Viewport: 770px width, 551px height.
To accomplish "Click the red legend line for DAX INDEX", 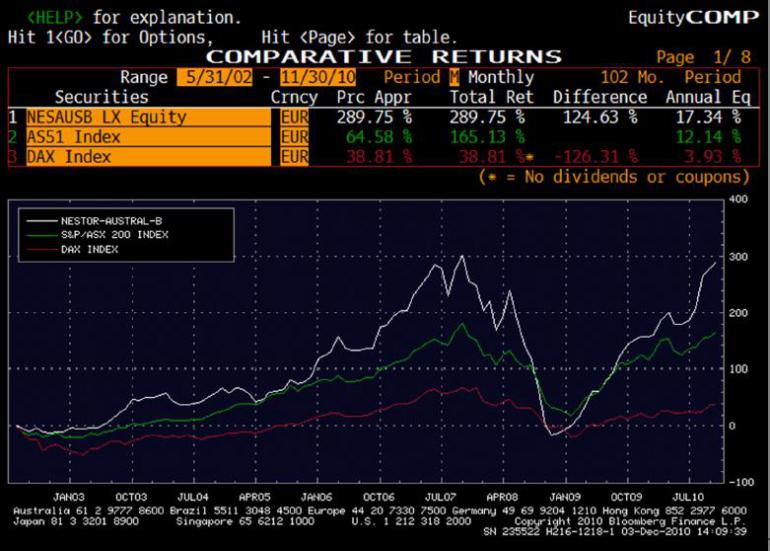I will (42, 249).
